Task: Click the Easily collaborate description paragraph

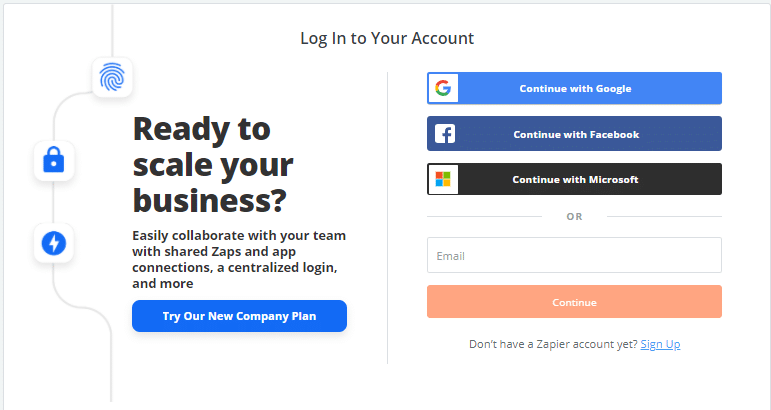Action: tap(239, 259)
